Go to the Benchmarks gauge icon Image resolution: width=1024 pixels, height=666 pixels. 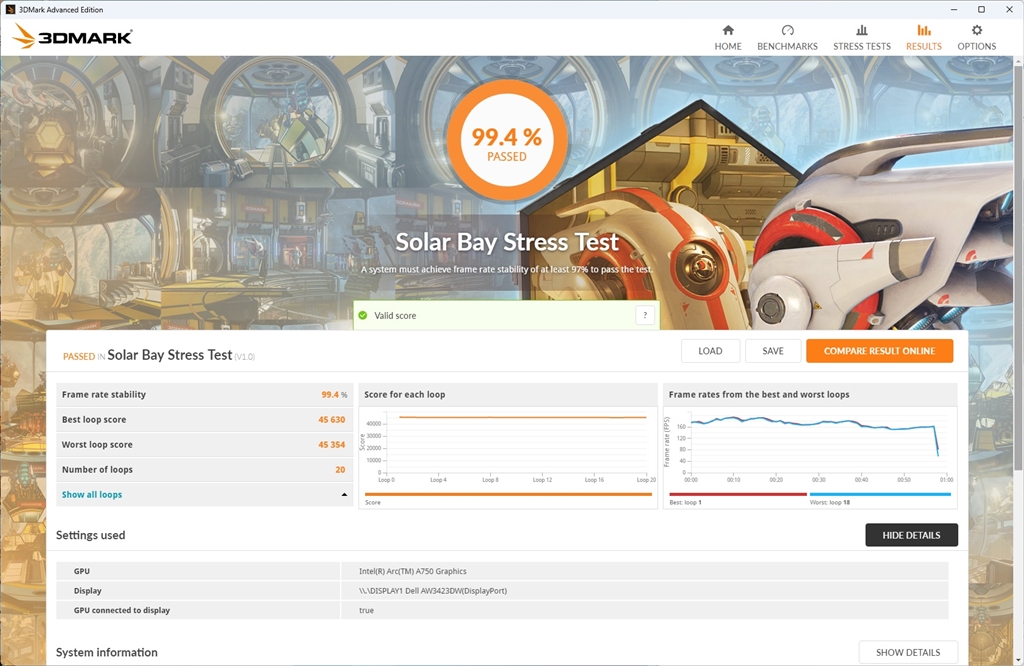787,31
